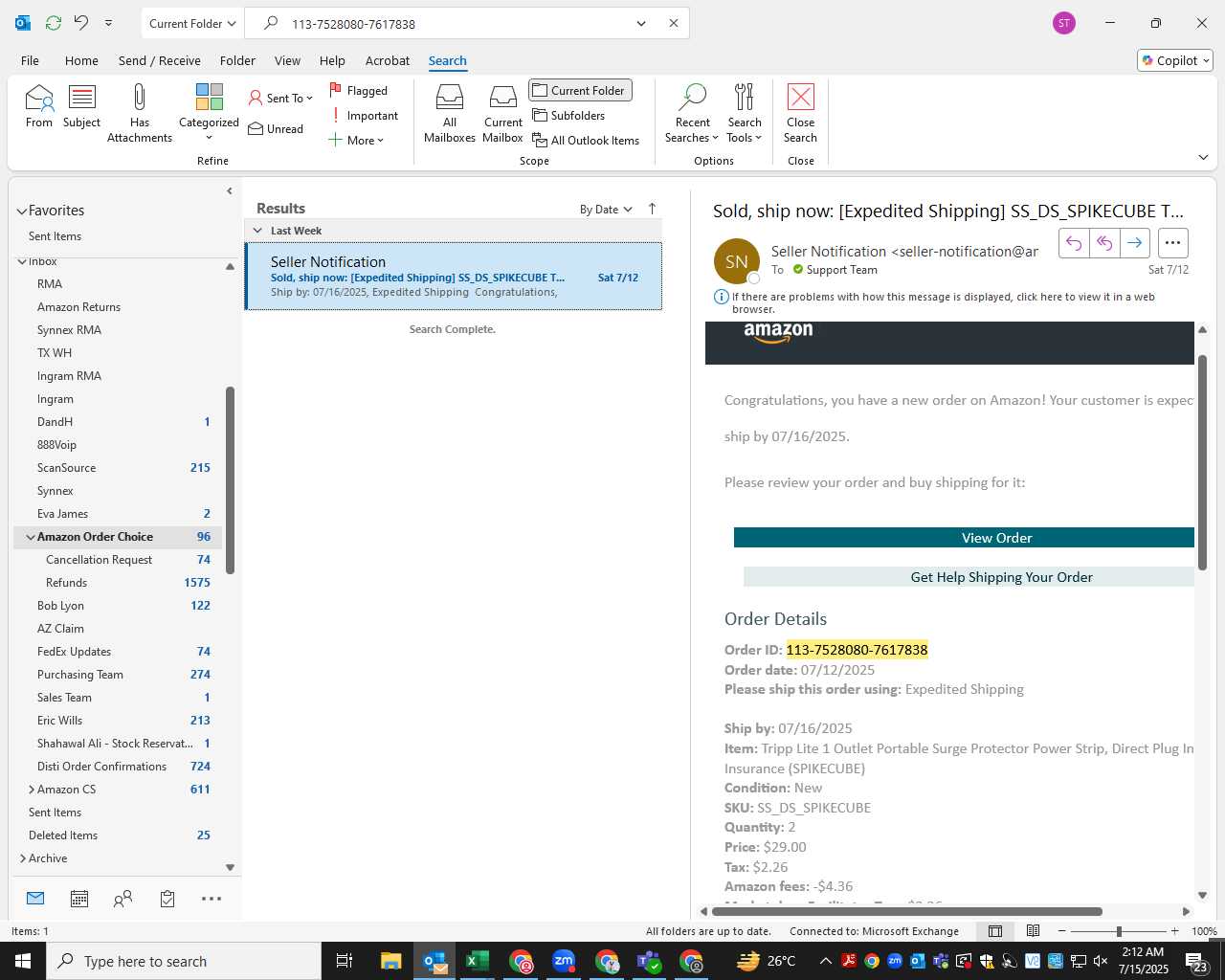The image size is (1225, 980).
Task: Expand the Amazon CS folder
Action: click(x=31, y=790)
